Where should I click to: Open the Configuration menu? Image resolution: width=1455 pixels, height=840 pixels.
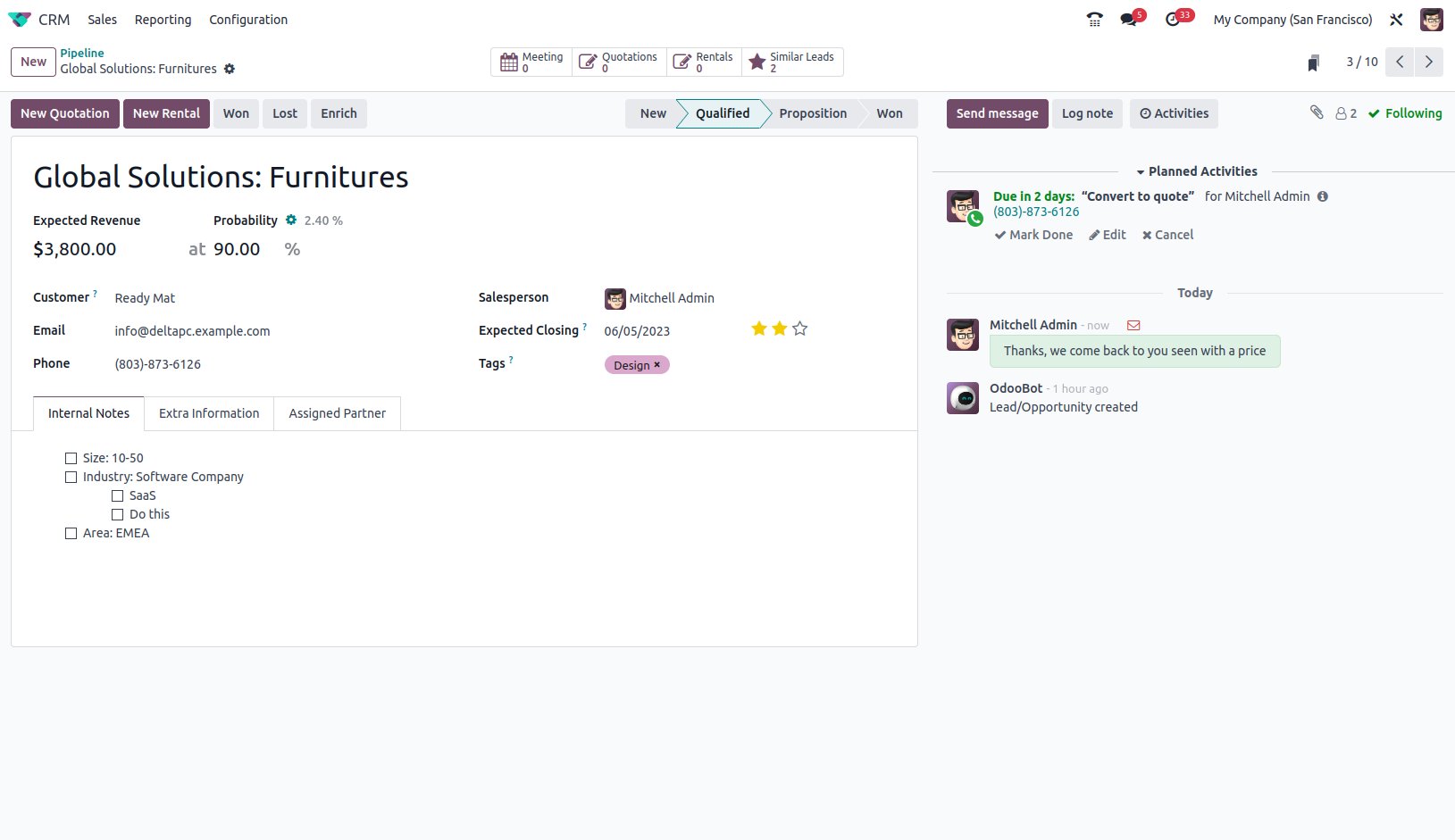248,20
